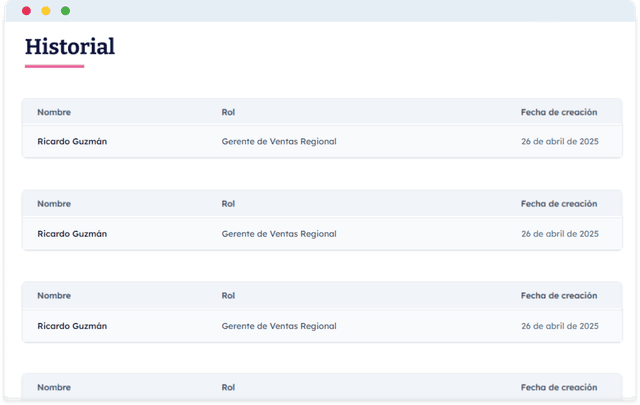Viewport: 640px width, 405px height.
Task: Click the 26 de abril date in first table
Action: (x=559, y=142)
